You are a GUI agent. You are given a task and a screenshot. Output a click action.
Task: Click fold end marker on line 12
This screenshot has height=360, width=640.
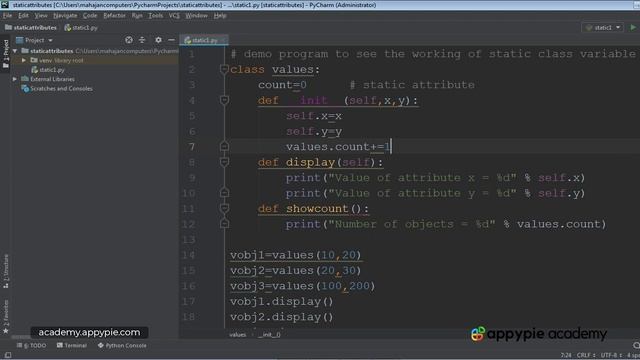point(224,224)
